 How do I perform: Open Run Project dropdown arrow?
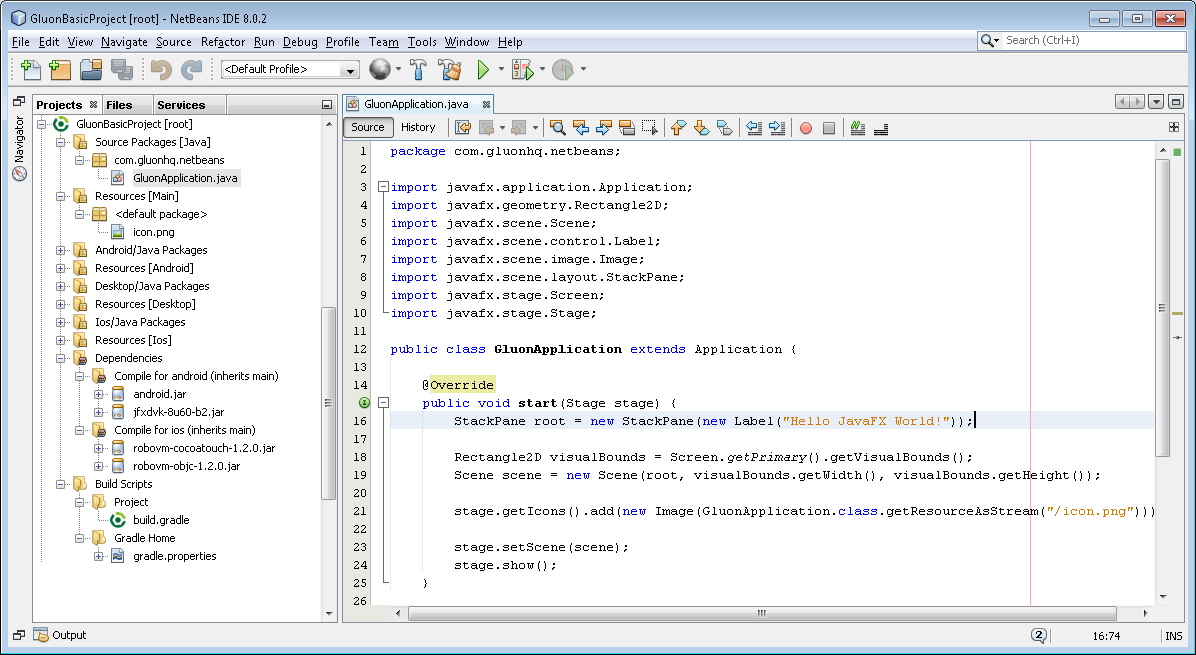(x=501, y=69)
